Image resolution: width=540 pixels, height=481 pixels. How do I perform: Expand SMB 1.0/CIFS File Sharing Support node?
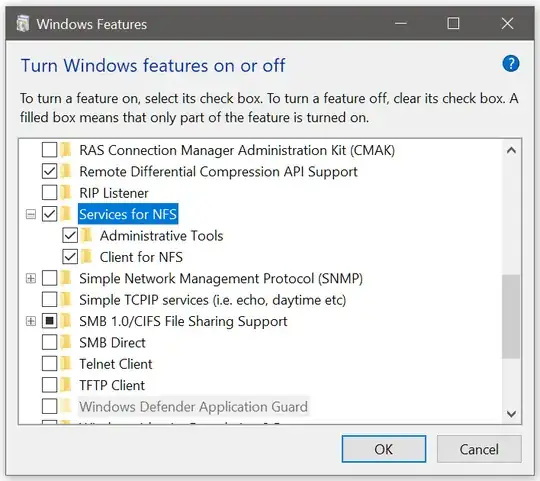pyautogui.click(x=31, y=321)
